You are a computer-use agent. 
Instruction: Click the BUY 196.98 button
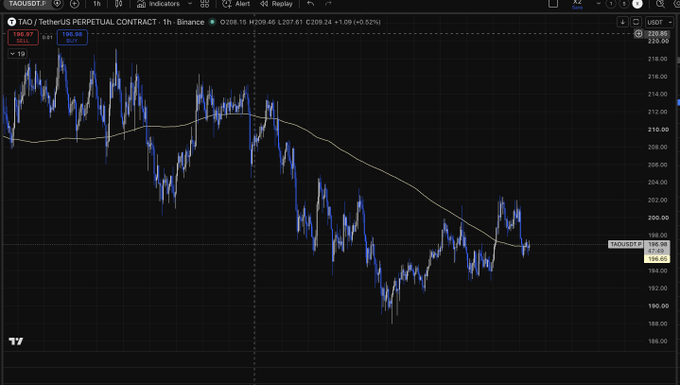coord(72,37)
